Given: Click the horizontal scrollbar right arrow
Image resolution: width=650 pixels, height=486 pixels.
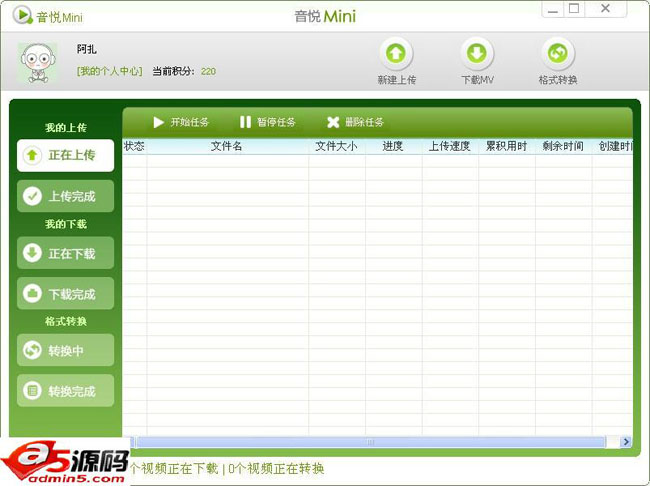Looking at the screenshot, I should click(x=626, y=442).
